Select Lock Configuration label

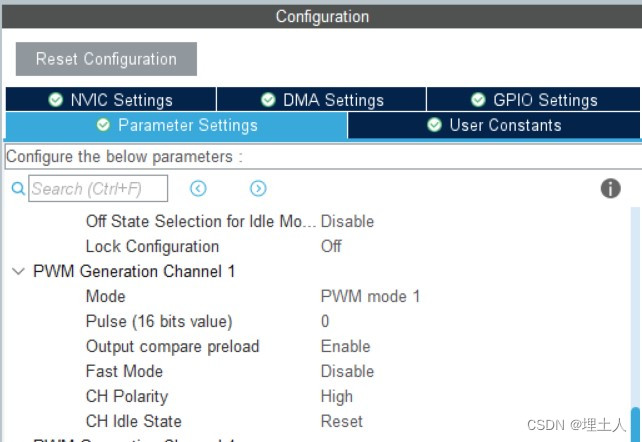tap(152, 246)
